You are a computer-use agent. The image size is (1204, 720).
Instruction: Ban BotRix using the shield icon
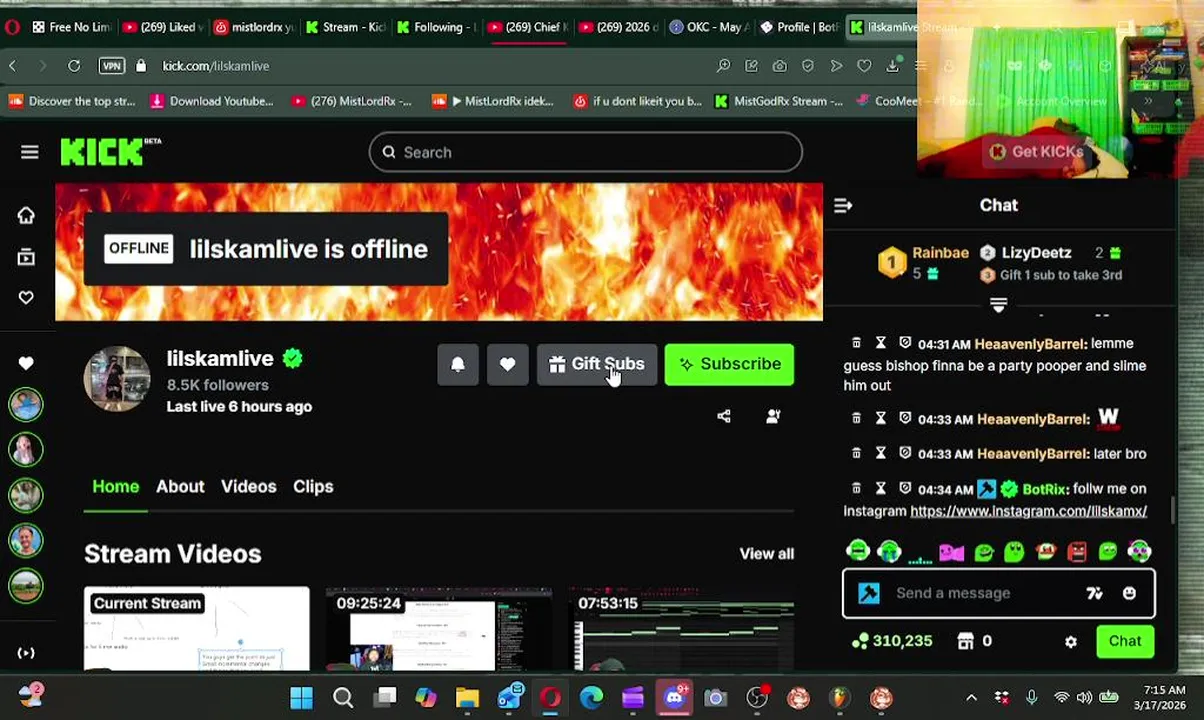905,488
